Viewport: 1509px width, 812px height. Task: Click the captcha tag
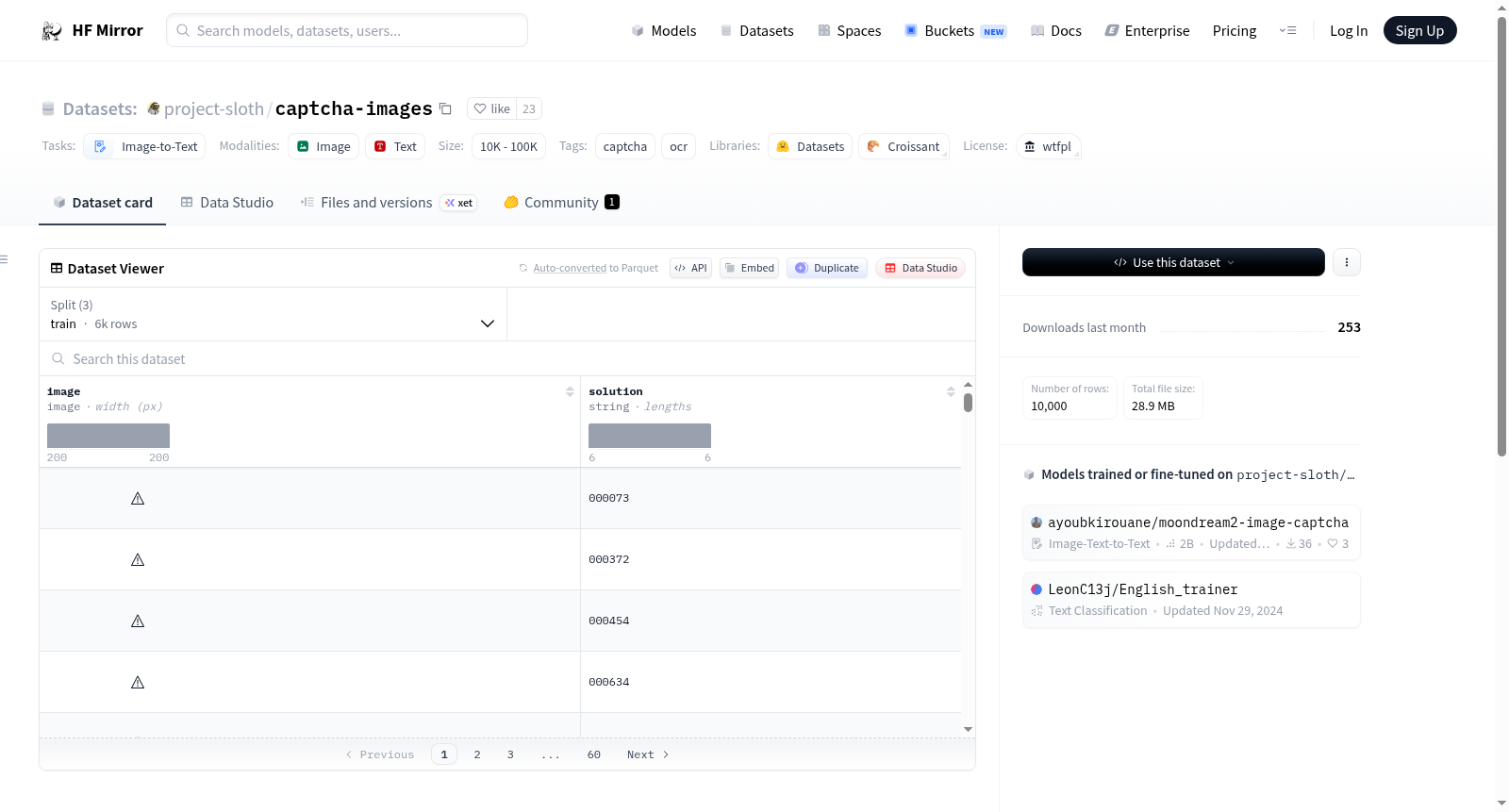[x=625, y=146]
